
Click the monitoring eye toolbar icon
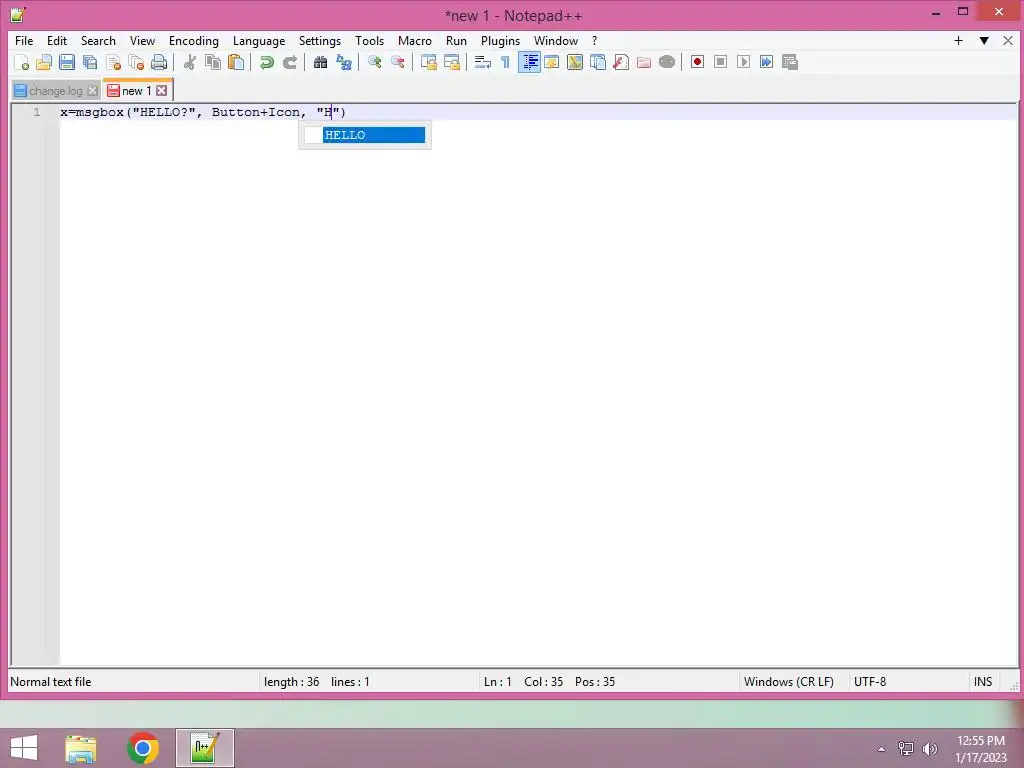coord(667,62)
